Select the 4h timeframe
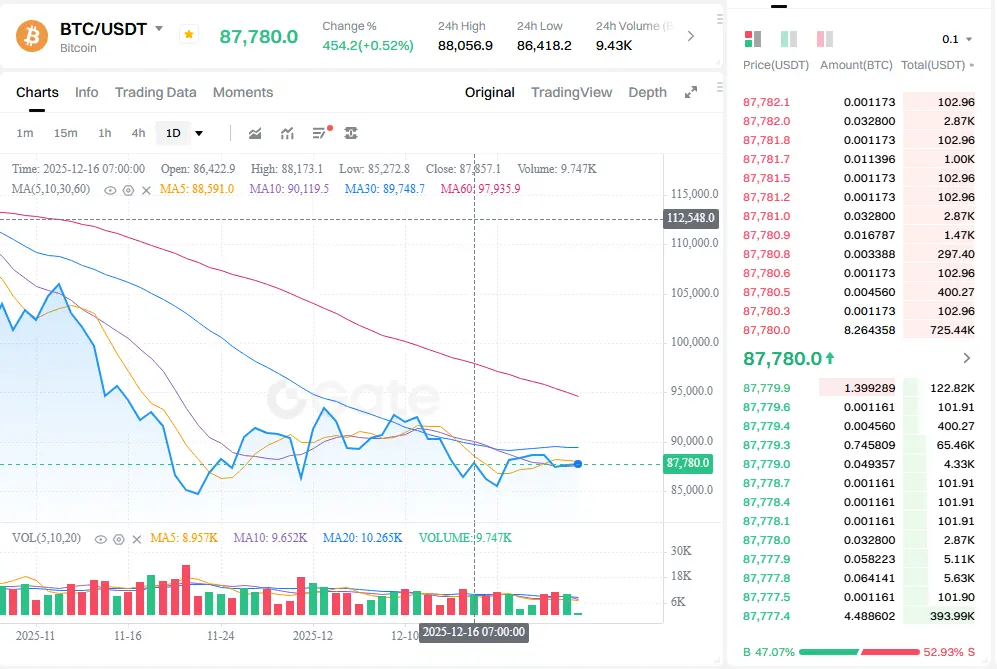 (138, 133)
